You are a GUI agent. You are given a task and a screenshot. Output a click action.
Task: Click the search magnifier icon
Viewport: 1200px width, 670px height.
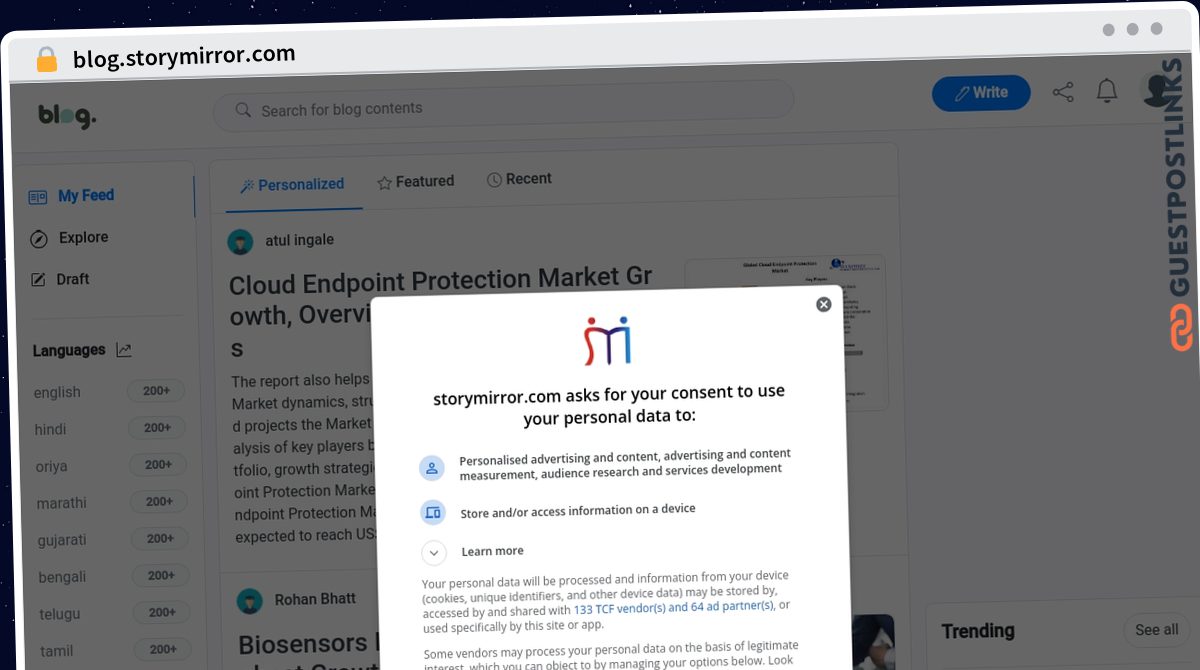pos(243,110)
